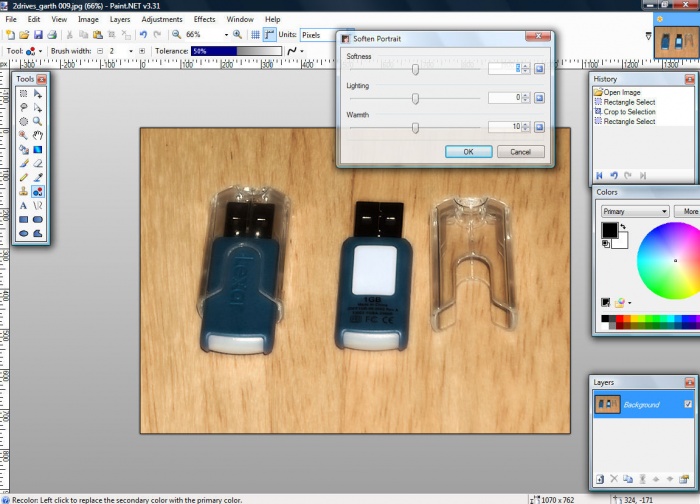The height and width of the screenshot is (504, 700).
Task: Toggle the rulers display button
Action: point(270,34)
